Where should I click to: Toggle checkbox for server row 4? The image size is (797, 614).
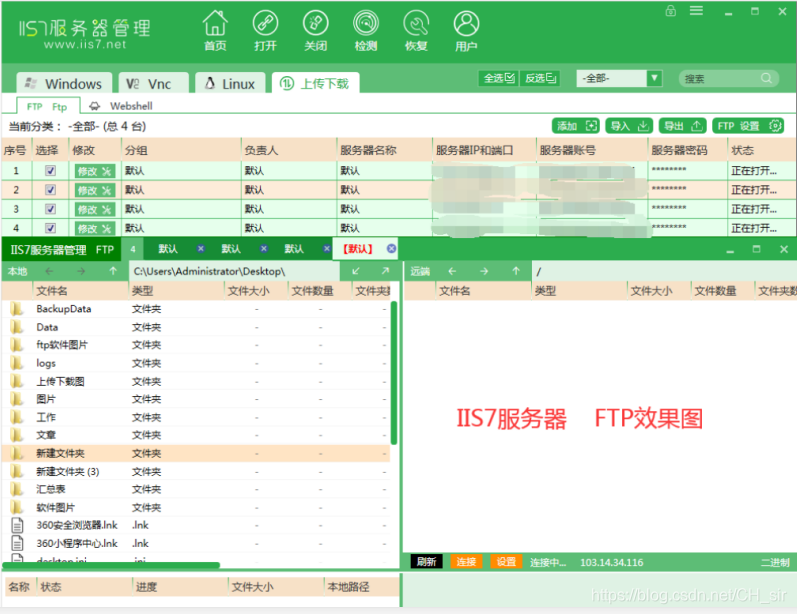point(50,228)
